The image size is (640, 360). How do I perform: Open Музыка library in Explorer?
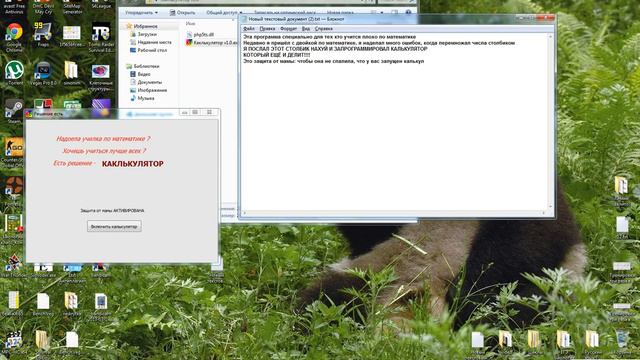pos(142,98)
